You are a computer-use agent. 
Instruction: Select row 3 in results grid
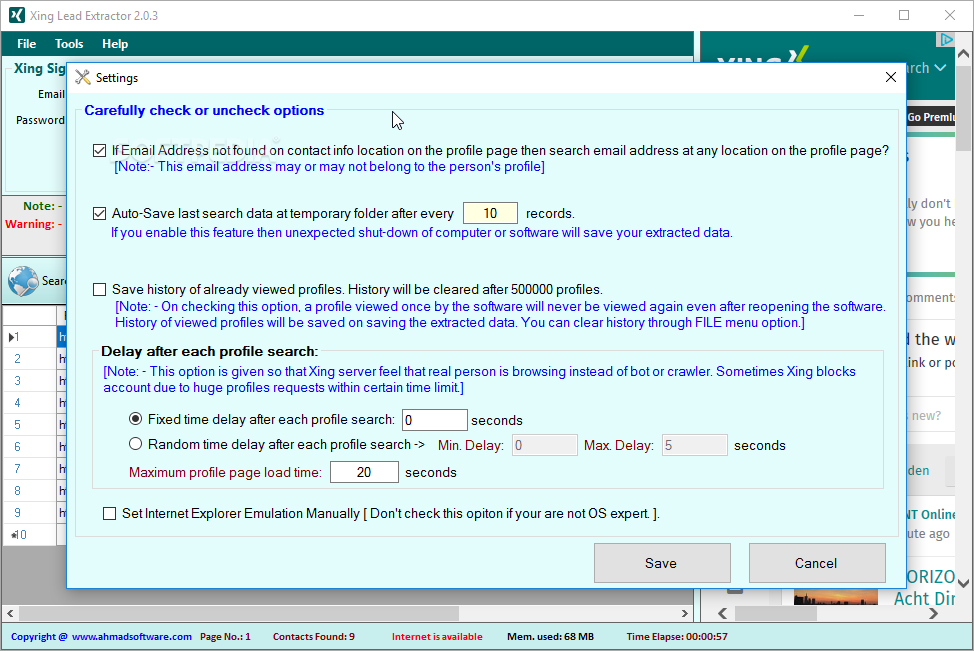pyautogui.click(x=30, y=381)
